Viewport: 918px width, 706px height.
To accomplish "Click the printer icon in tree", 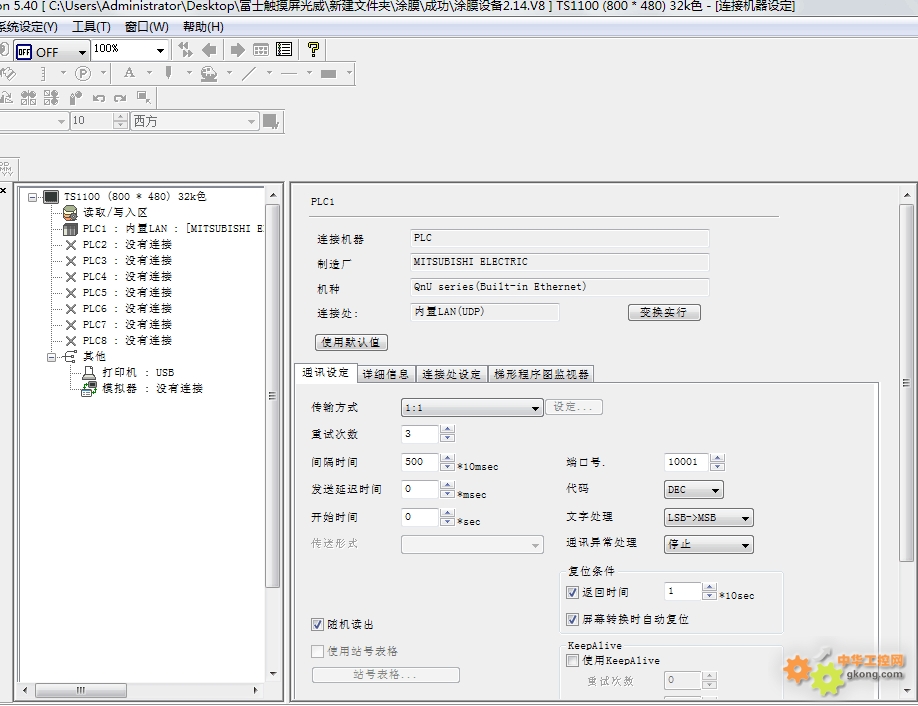I will [89, 372].
